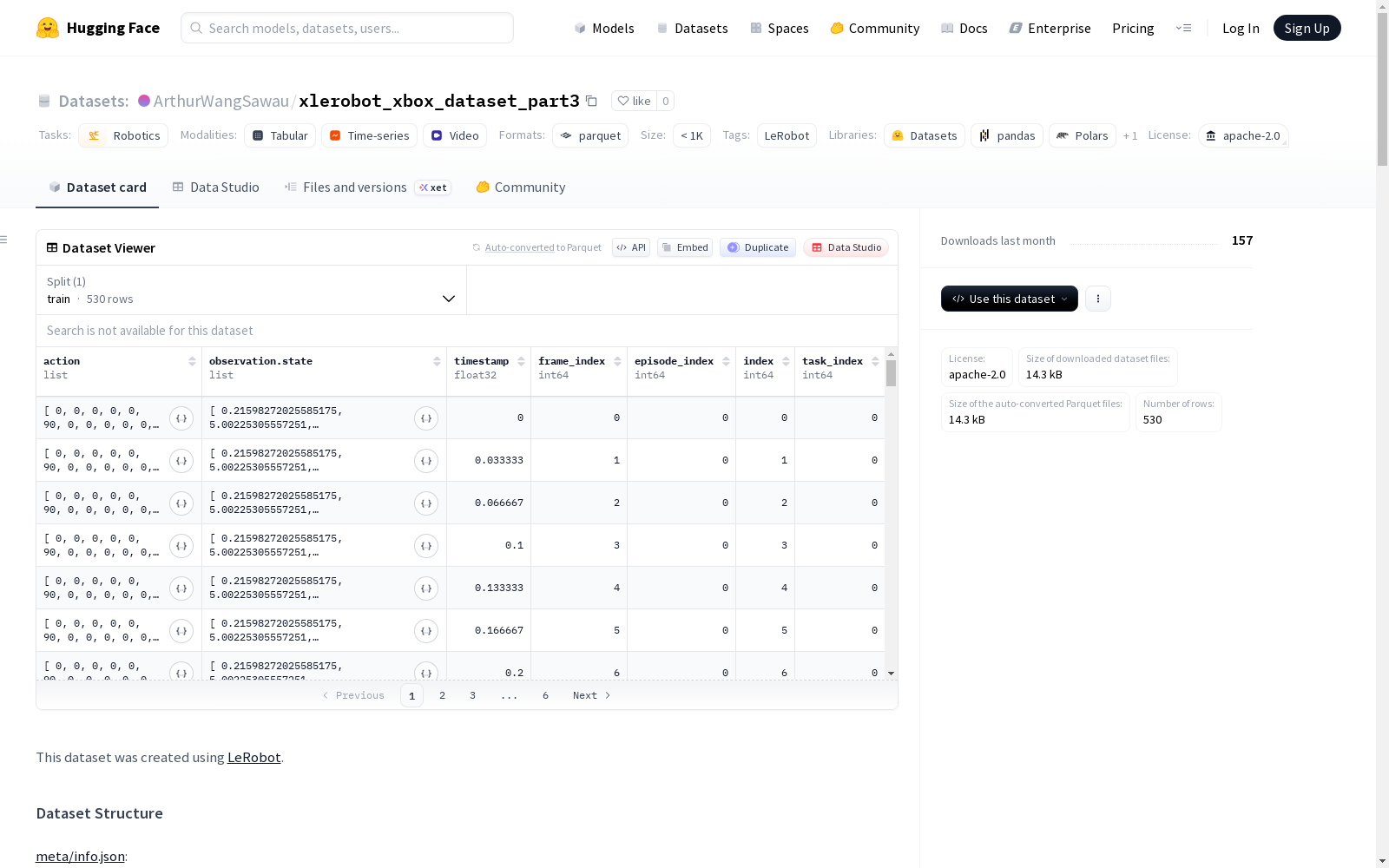Open the Docs page

coord(964,28)
